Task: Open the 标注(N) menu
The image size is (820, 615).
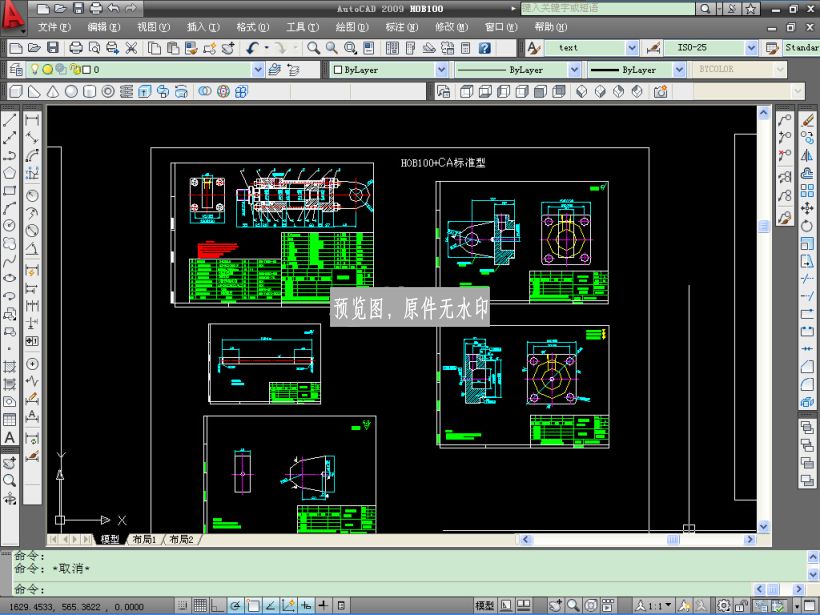Action: [402, 27]
